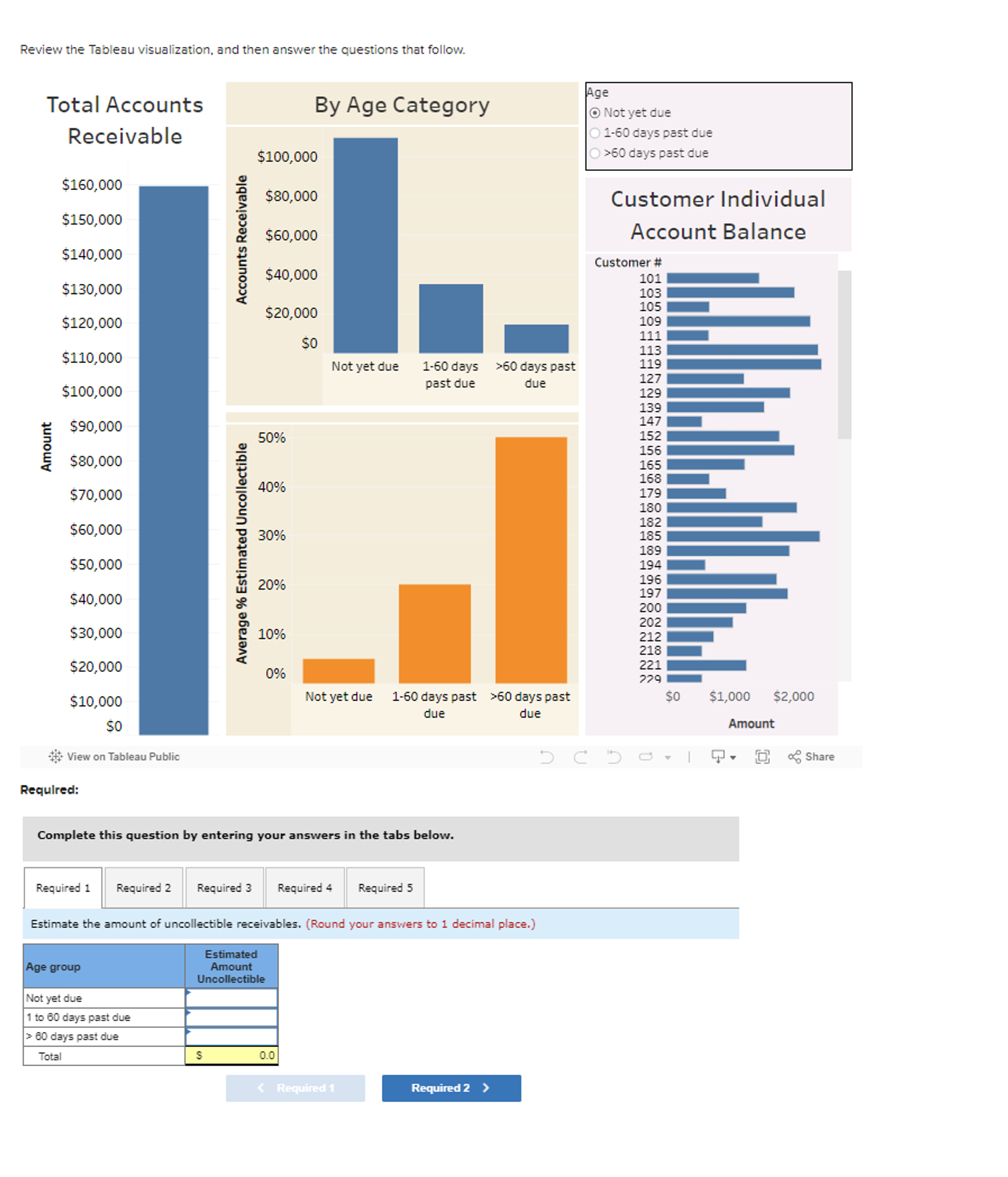This screenshot has height=1177, width=1008.
Task: Click customer 185 balance bar
Action: (x=743, y=536)
